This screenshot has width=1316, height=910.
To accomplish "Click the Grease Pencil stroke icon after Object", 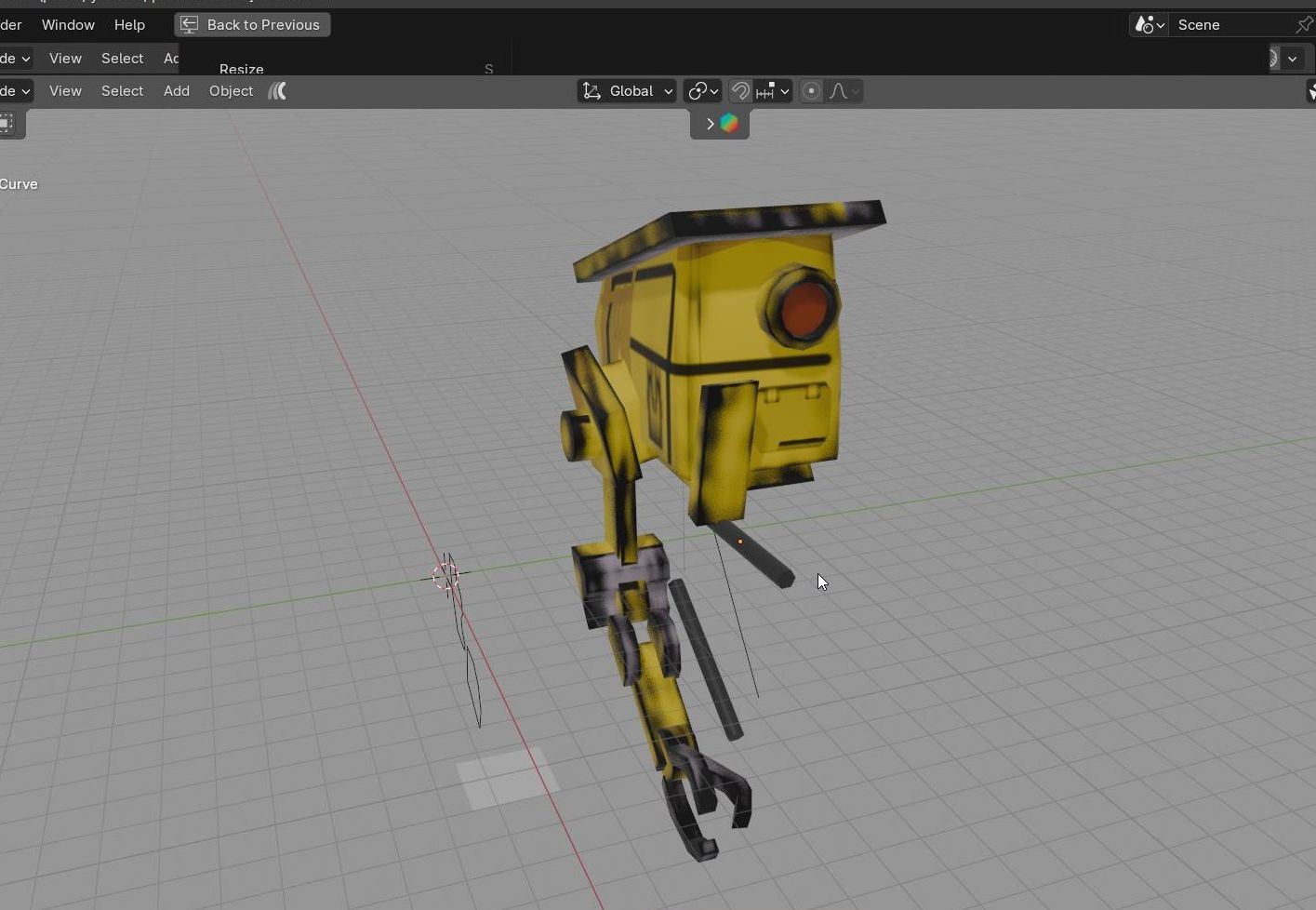I will [x=277, y=91].
